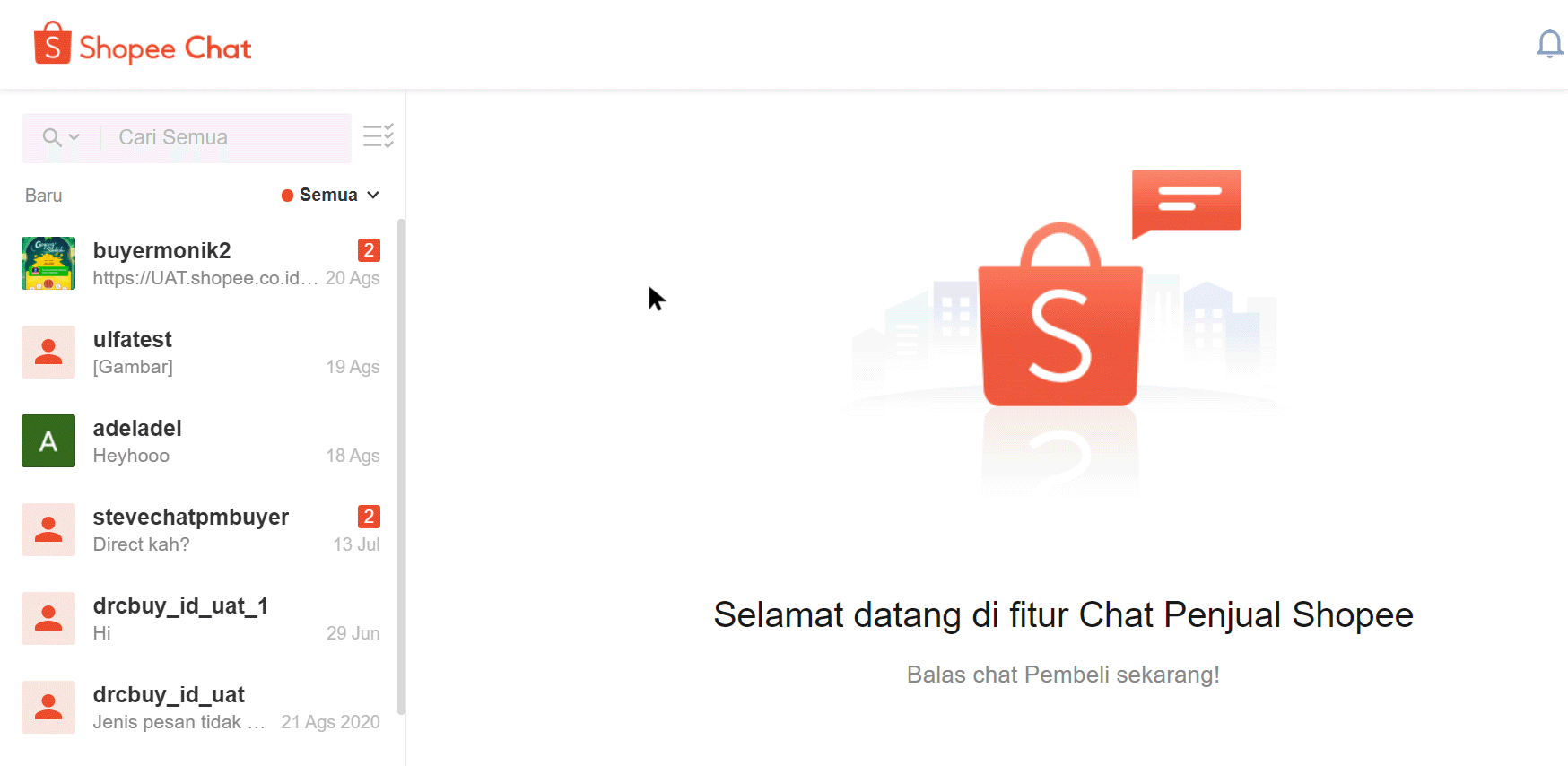Switch to the Baru tab

pyautogui.click(x=43, y=195)
